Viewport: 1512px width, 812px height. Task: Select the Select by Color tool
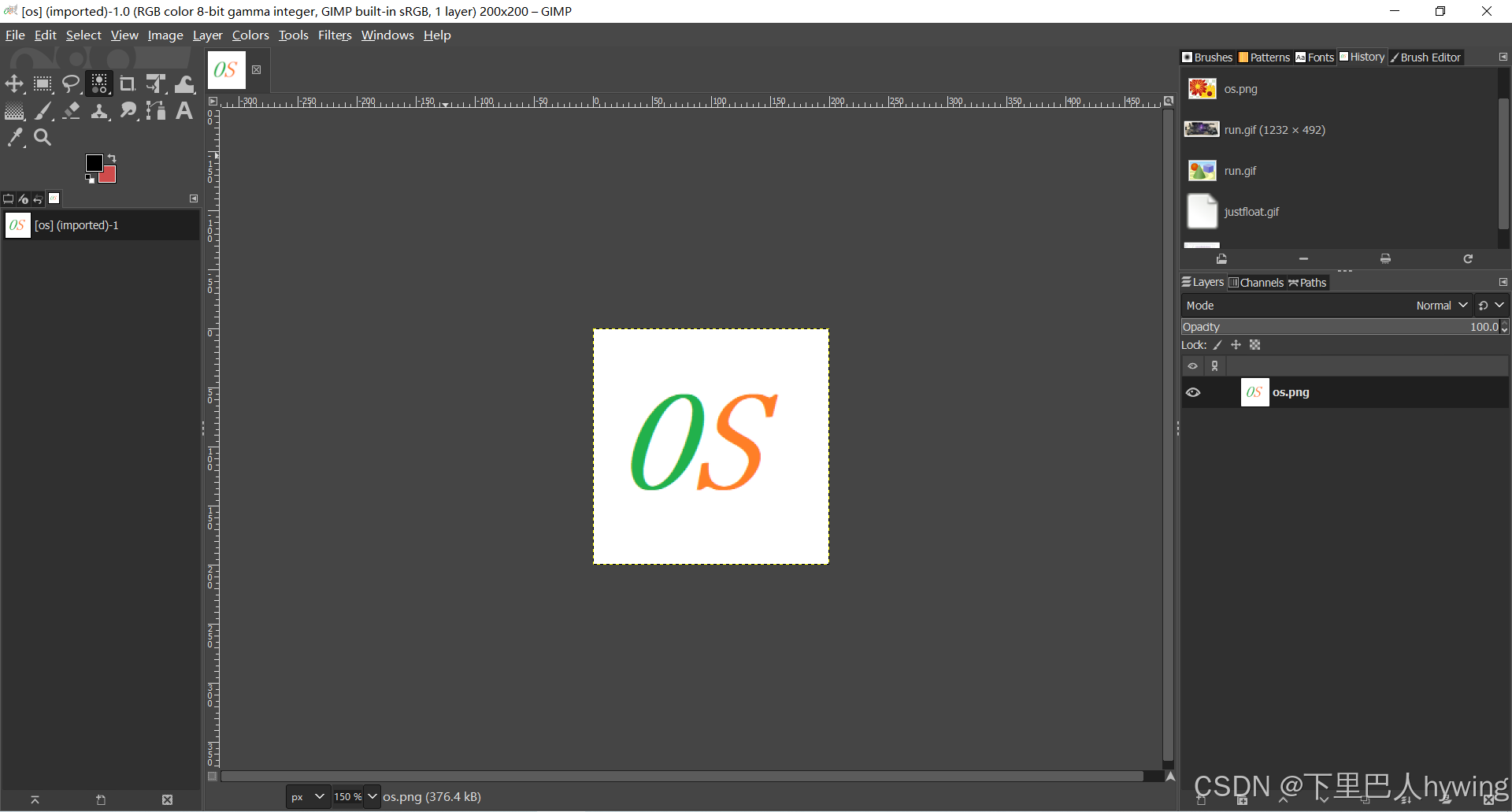coord(99,83)
